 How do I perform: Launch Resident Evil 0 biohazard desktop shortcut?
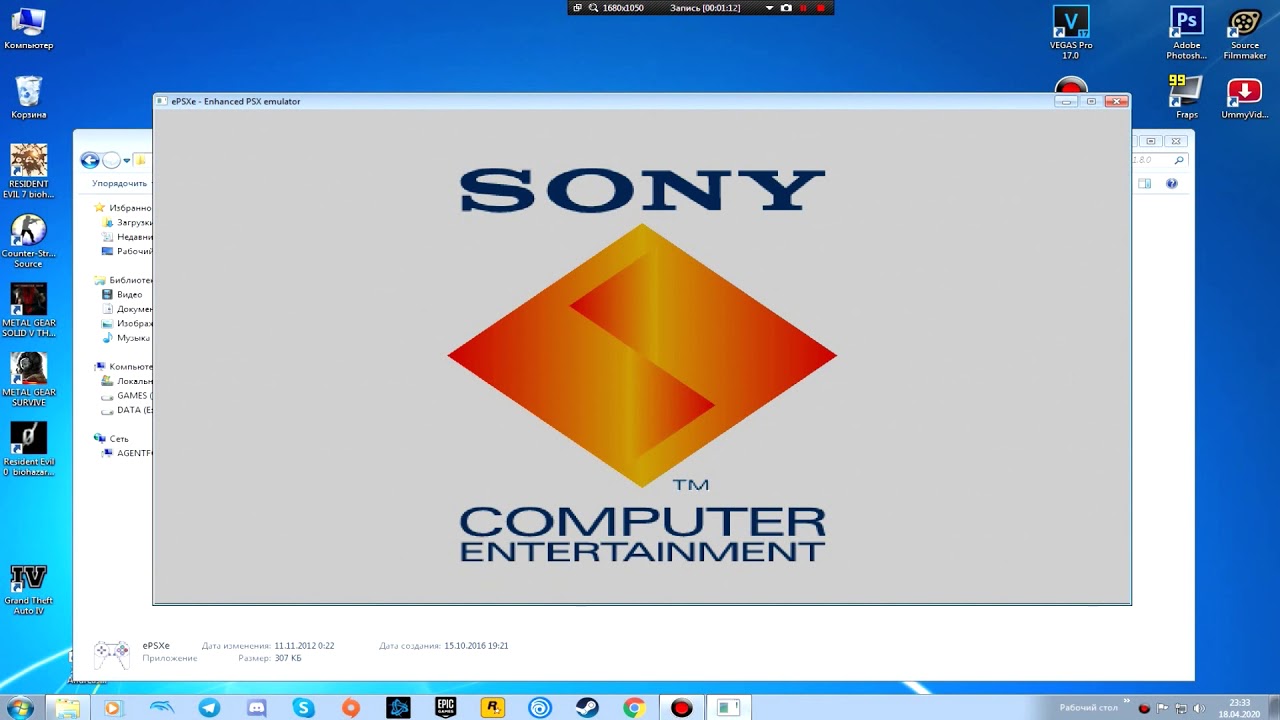click(28, 449)
